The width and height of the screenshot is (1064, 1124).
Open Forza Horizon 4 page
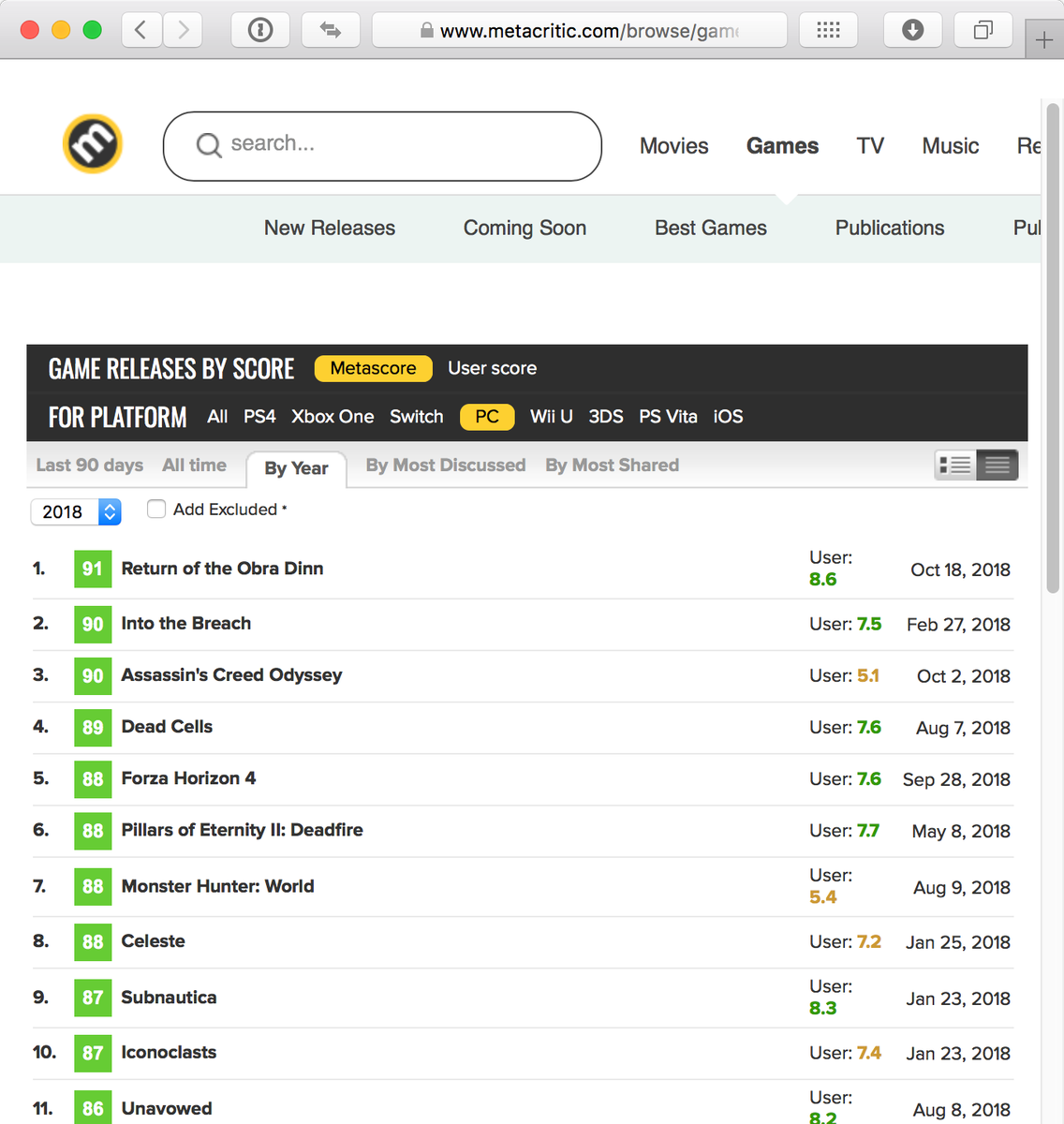pos(188,778)
